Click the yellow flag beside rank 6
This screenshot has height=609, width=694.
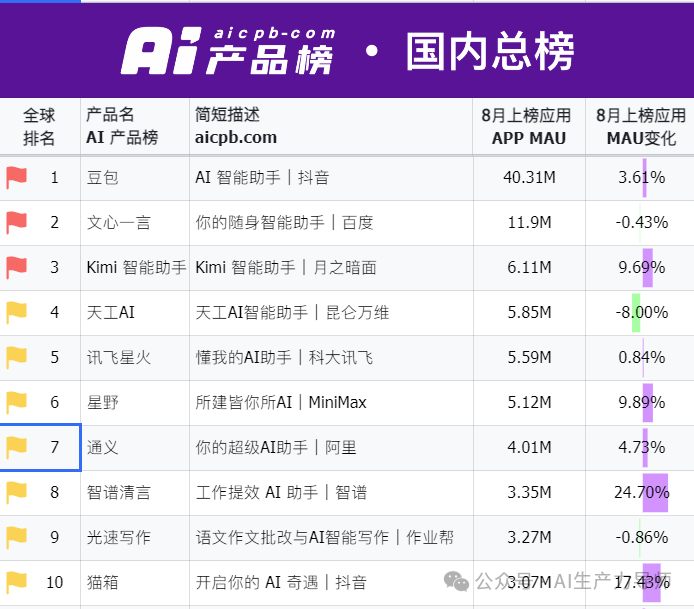(x=16, y=403)
